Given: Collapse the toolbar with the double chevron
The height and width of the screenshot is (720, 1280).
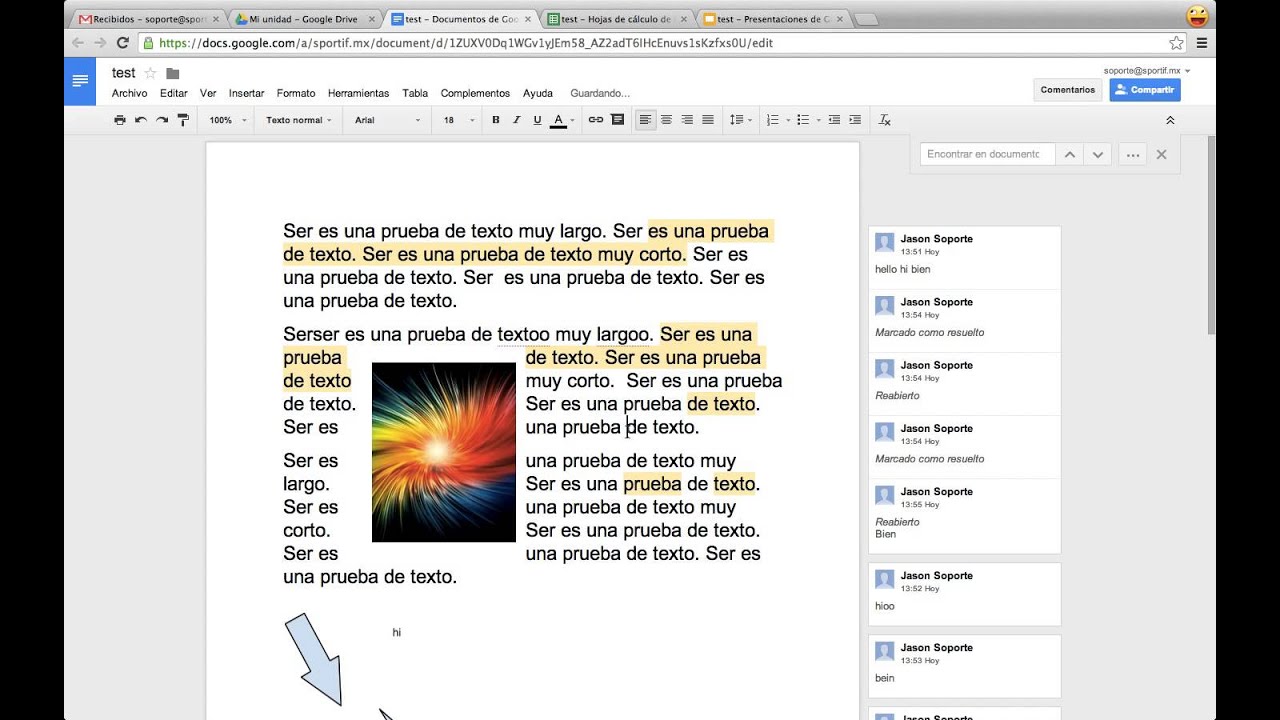Looking at the screenshot, I should [1170, 120].
